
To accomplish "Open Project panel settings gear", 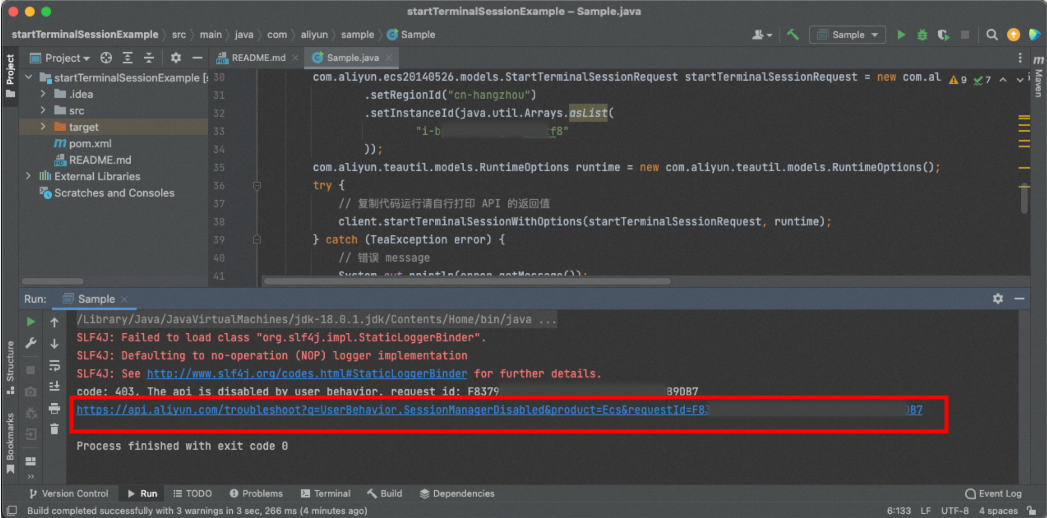I will (176, 58).
